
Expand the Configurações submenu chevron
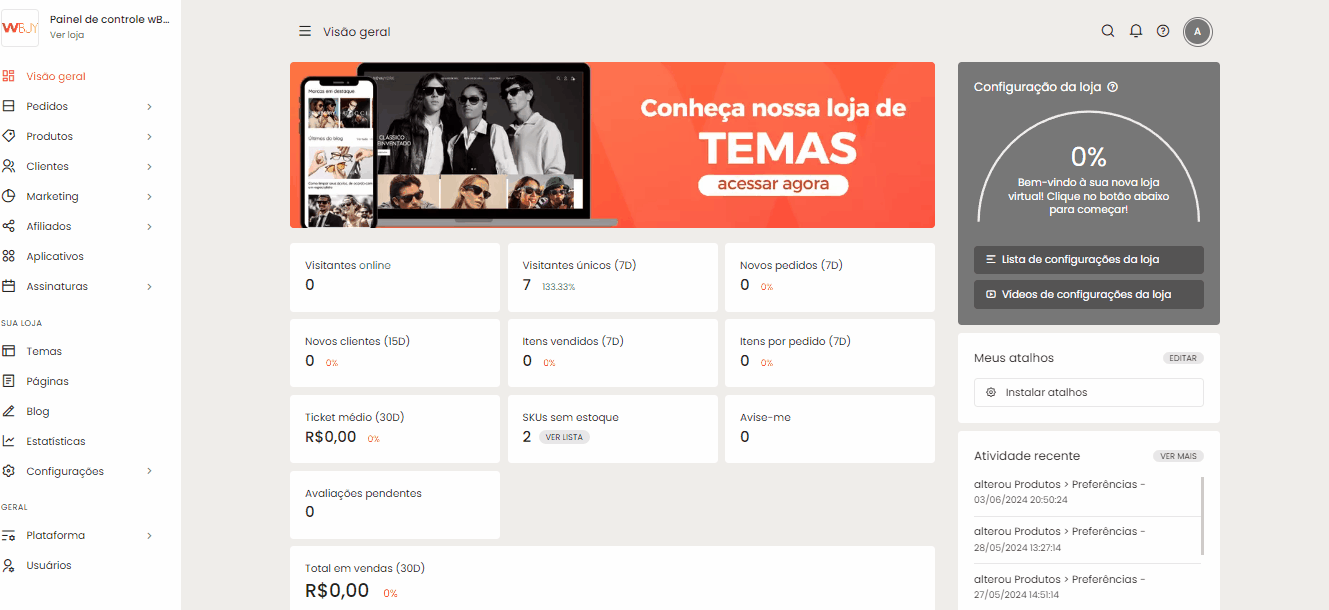coord(149,471)
